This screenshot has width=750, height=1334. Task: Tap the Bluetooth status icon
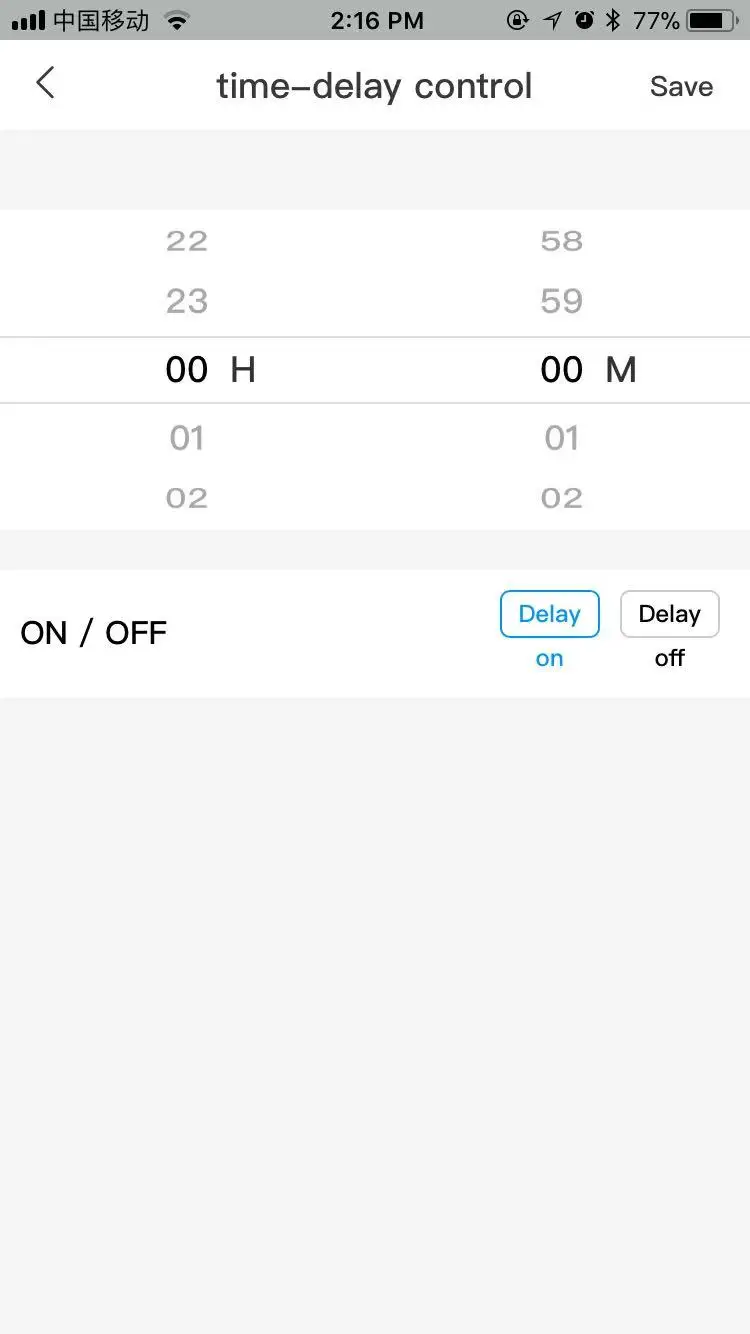(x=613, y=20)
